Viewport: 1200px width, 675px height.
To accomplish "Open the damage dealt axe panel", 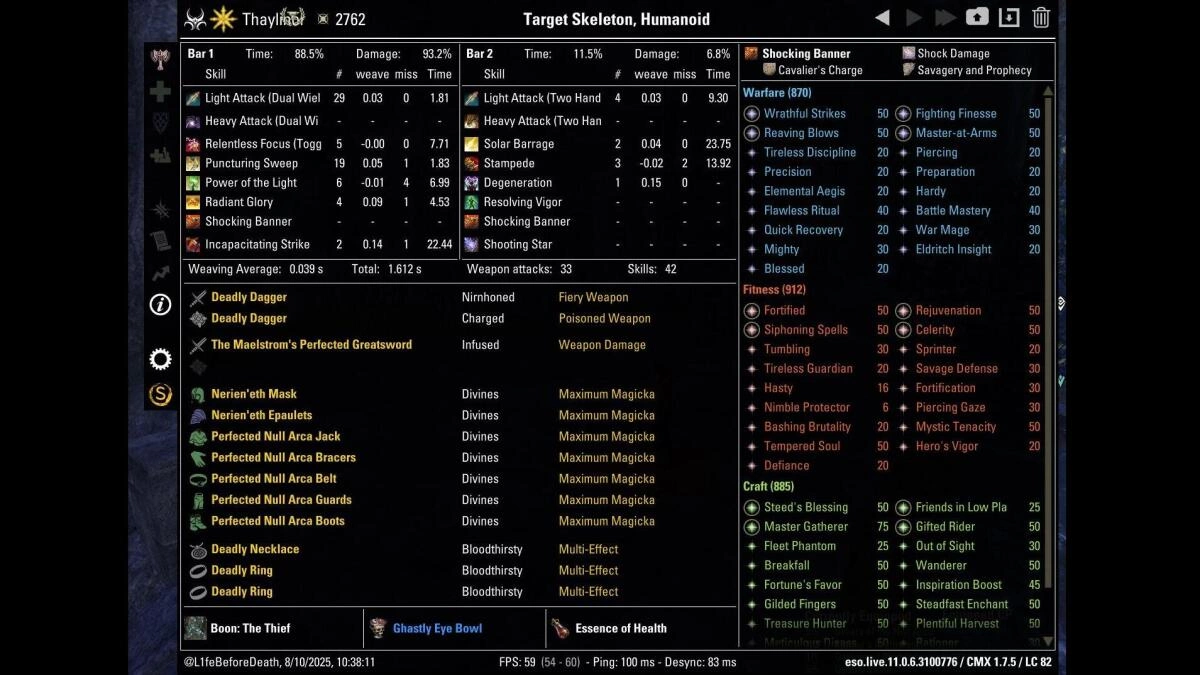I will tap(160, 59).
